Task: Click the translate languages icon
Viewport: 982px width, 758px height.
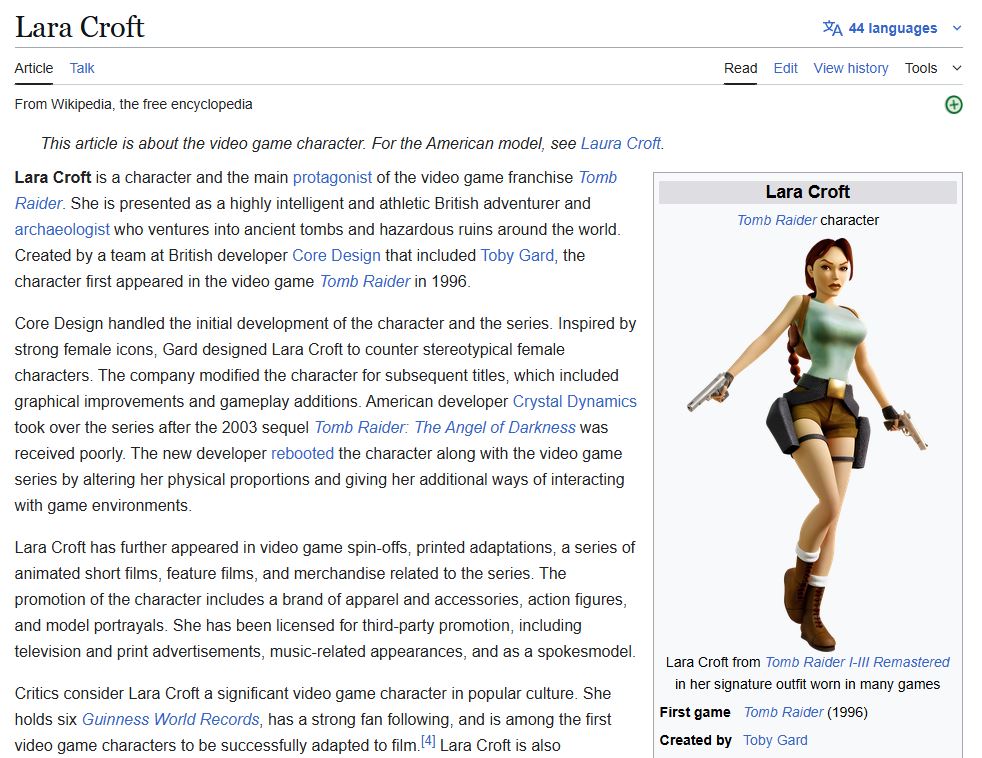Action: point(832,28)
